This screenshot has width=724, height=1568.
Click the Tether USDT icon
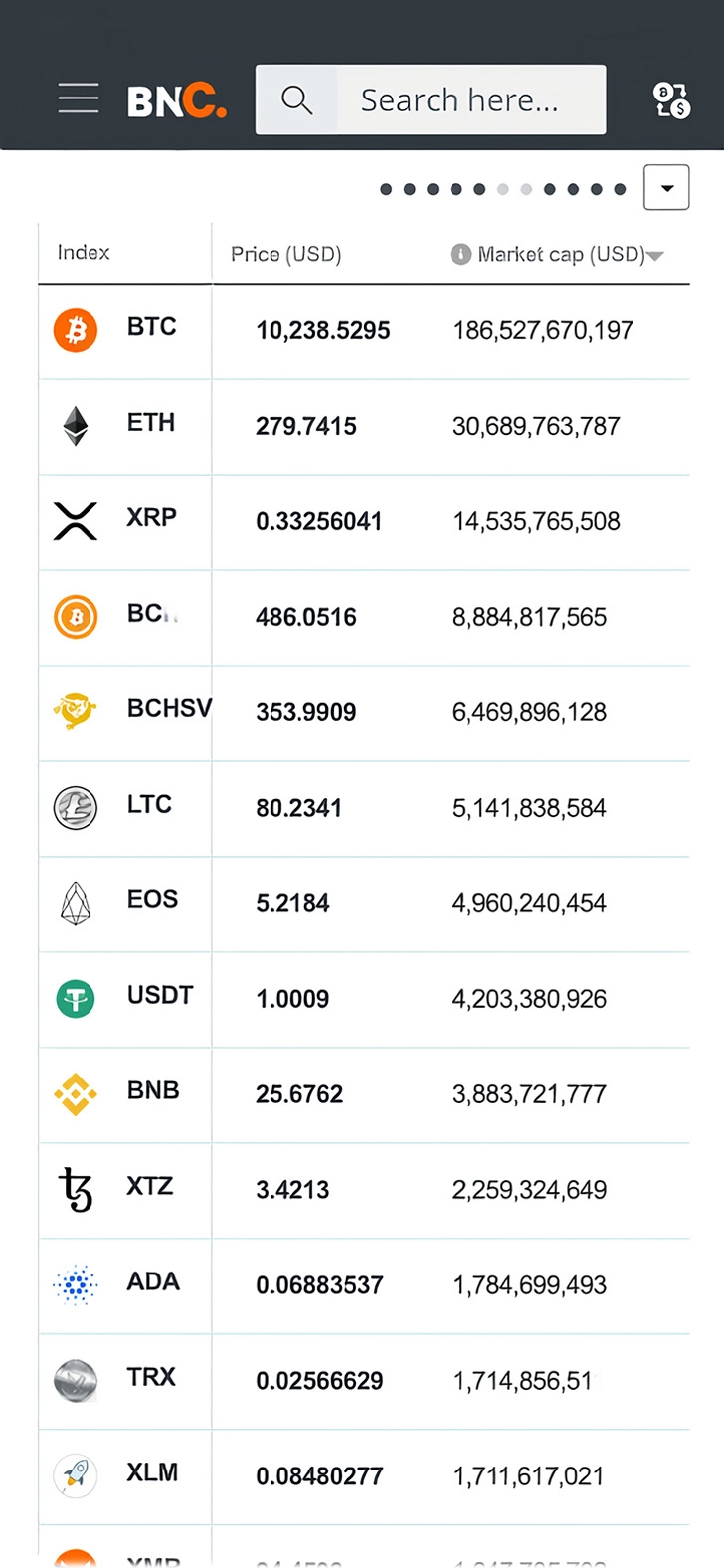tap(76, 998)
